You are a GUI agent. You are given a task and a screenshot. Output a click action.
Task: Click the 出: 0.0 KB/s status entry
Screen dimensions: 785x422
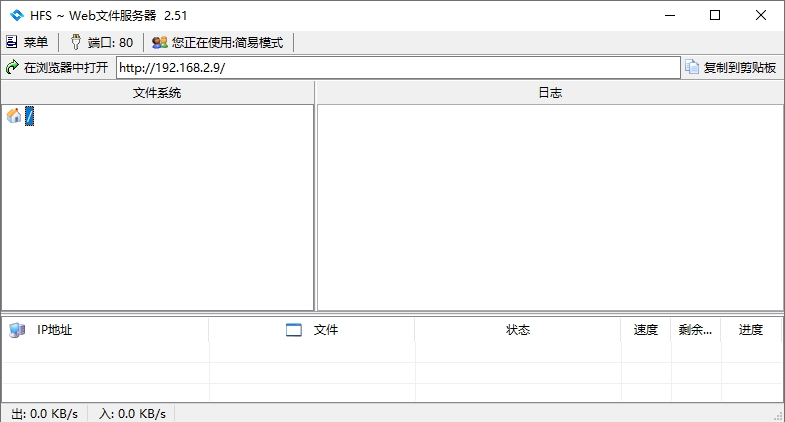[45, 414]
